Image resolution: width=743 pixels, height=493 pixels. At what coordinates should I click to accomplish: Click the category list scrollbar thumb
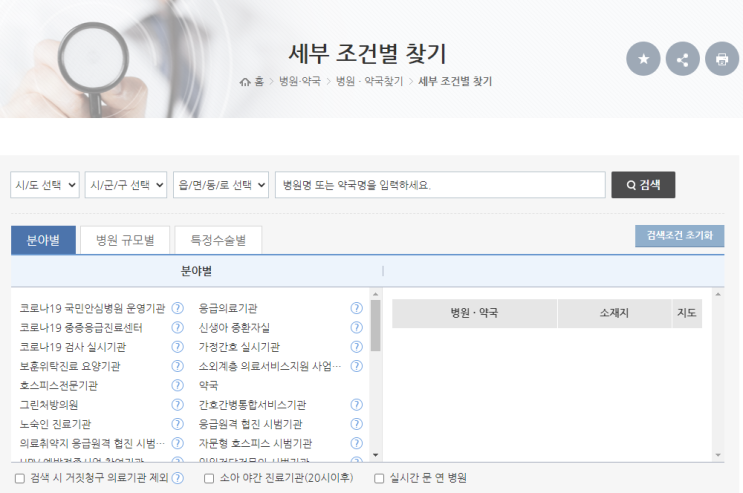point(375,325)
